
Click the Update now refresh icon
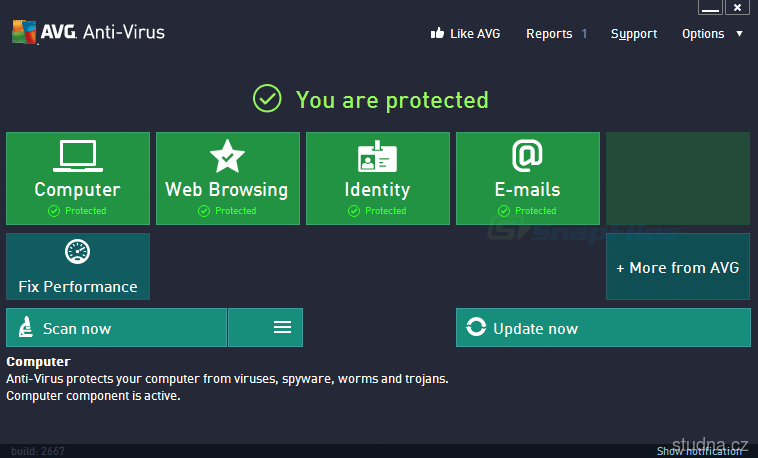point(476,328)
